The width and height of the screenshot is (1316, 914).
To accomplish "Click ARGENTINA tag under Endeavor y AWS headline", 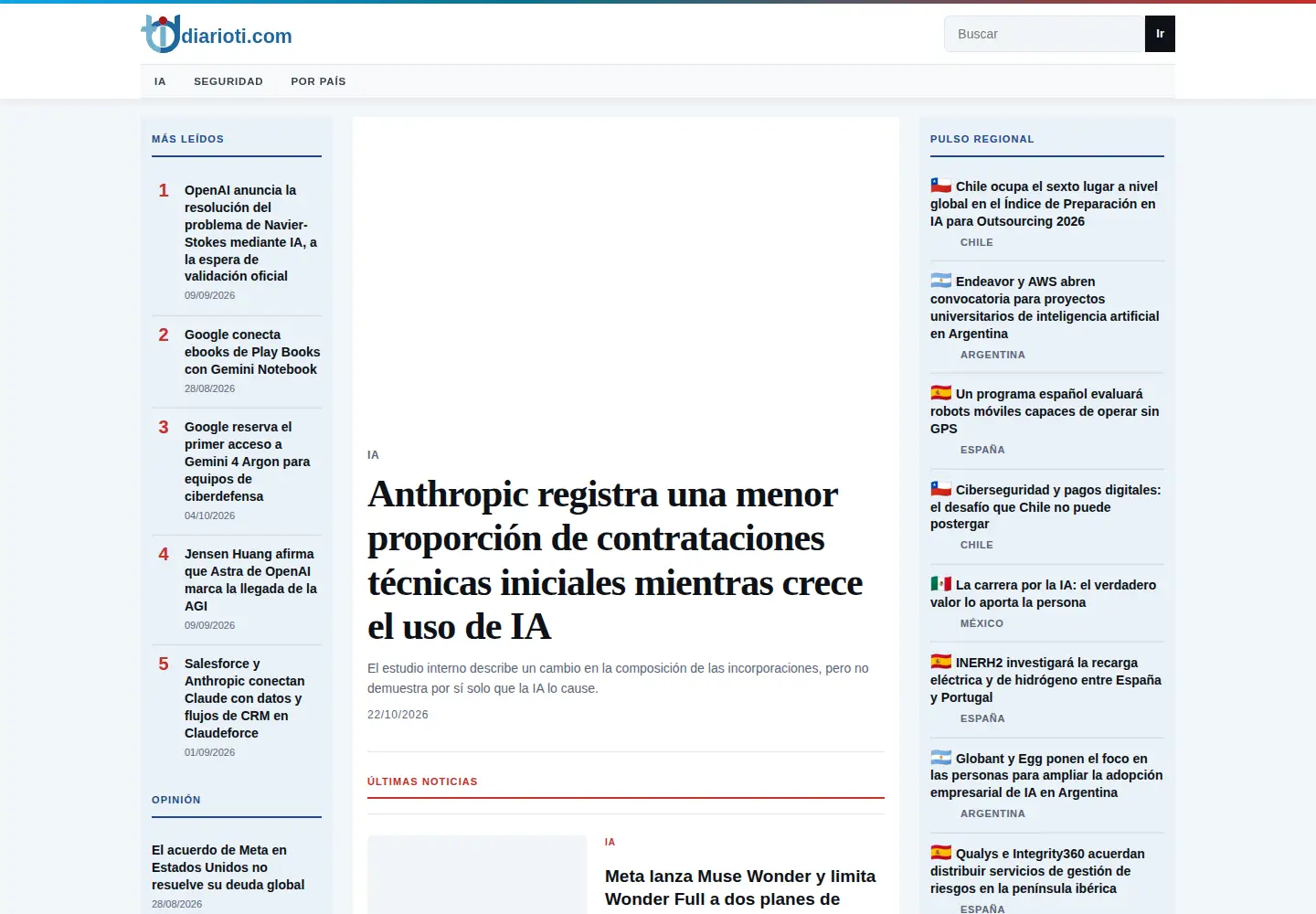I will click(992, 355).
